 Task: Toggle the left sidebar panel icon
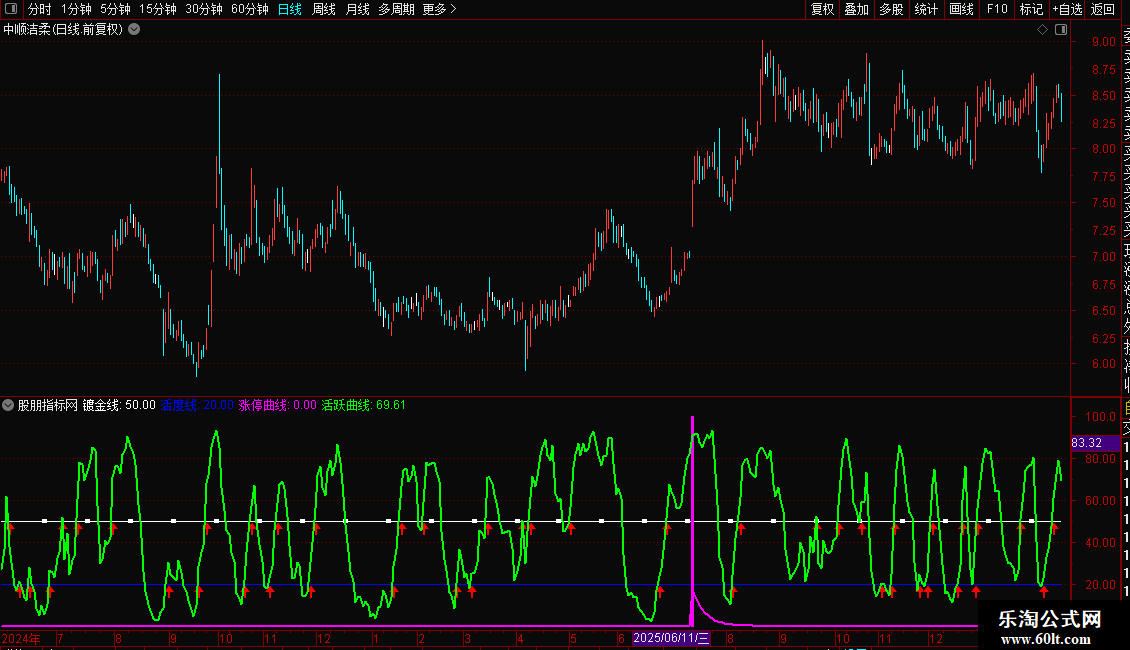pyautogui.click(x=9, y=9)
